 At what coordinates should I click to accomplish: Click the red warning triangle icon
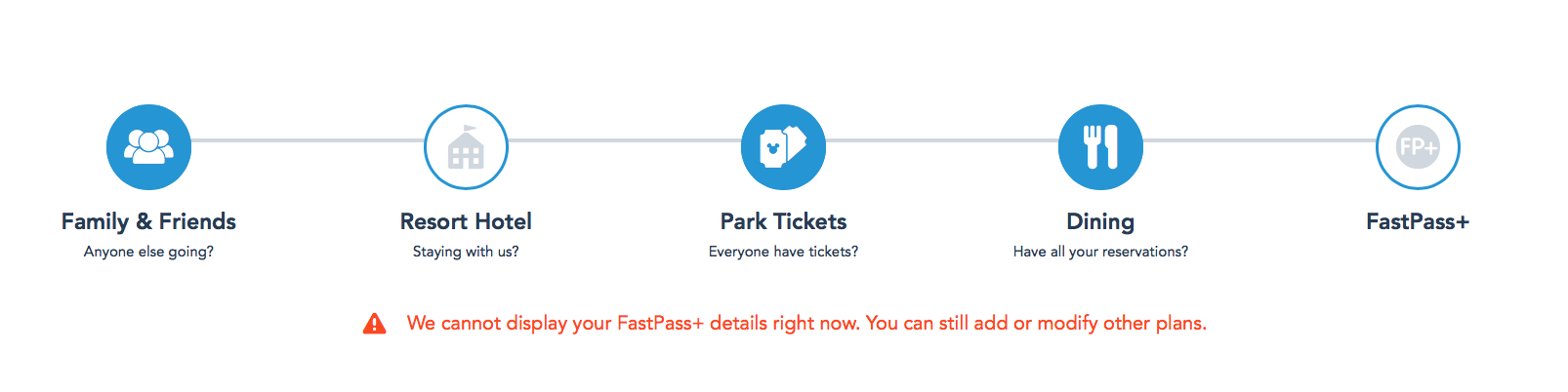point(374,324)
